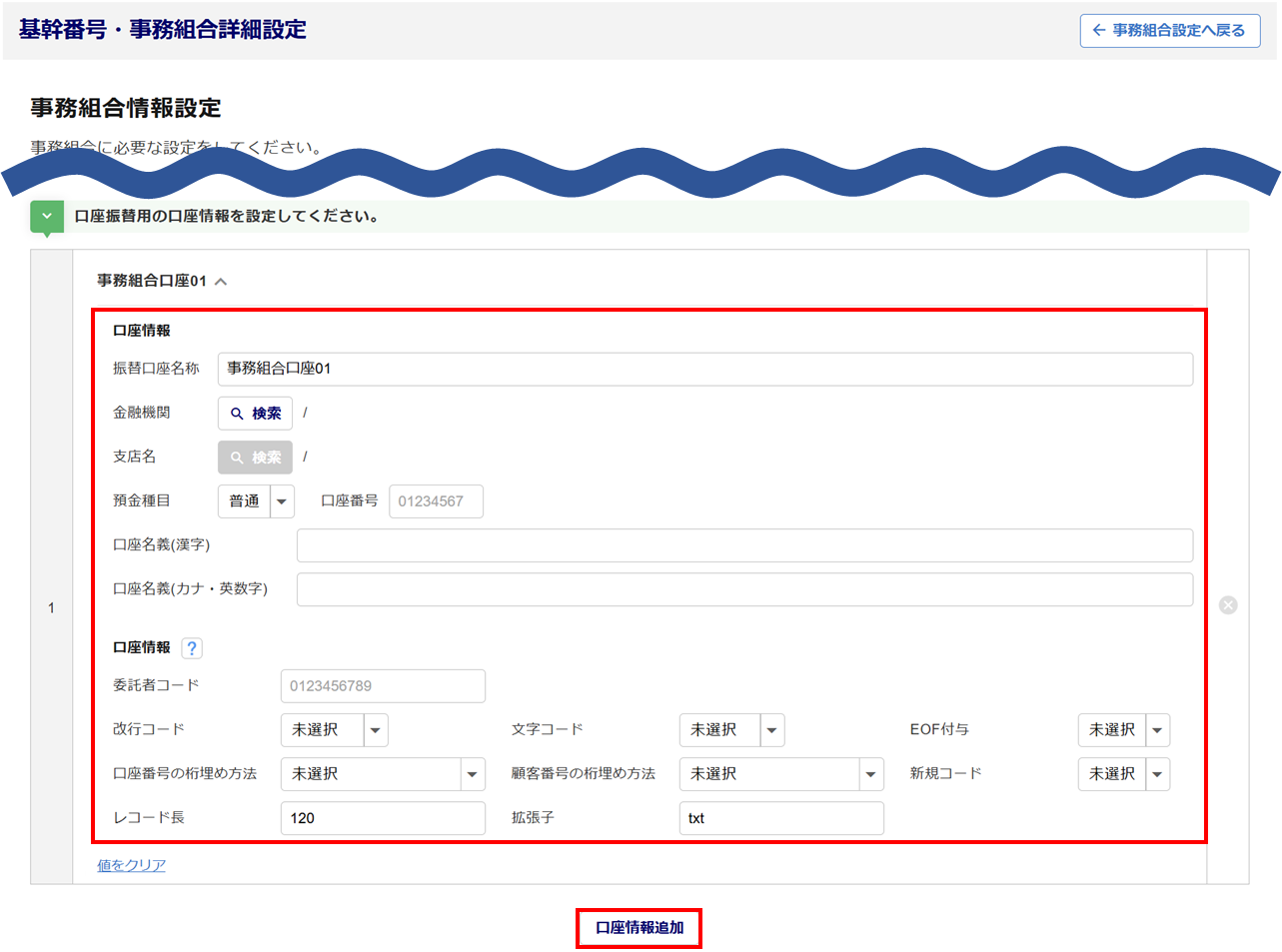Open the EOF付与 dropdown
The height and width of the screenshot is (952, 1282).
[1123, 730]
